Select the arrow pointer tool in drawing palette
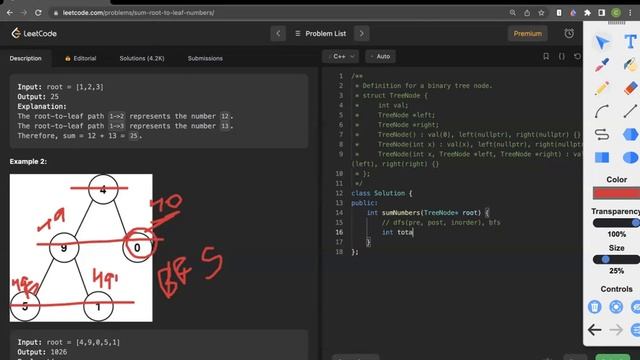Screen dimensions: 640x360 [602, 42]
